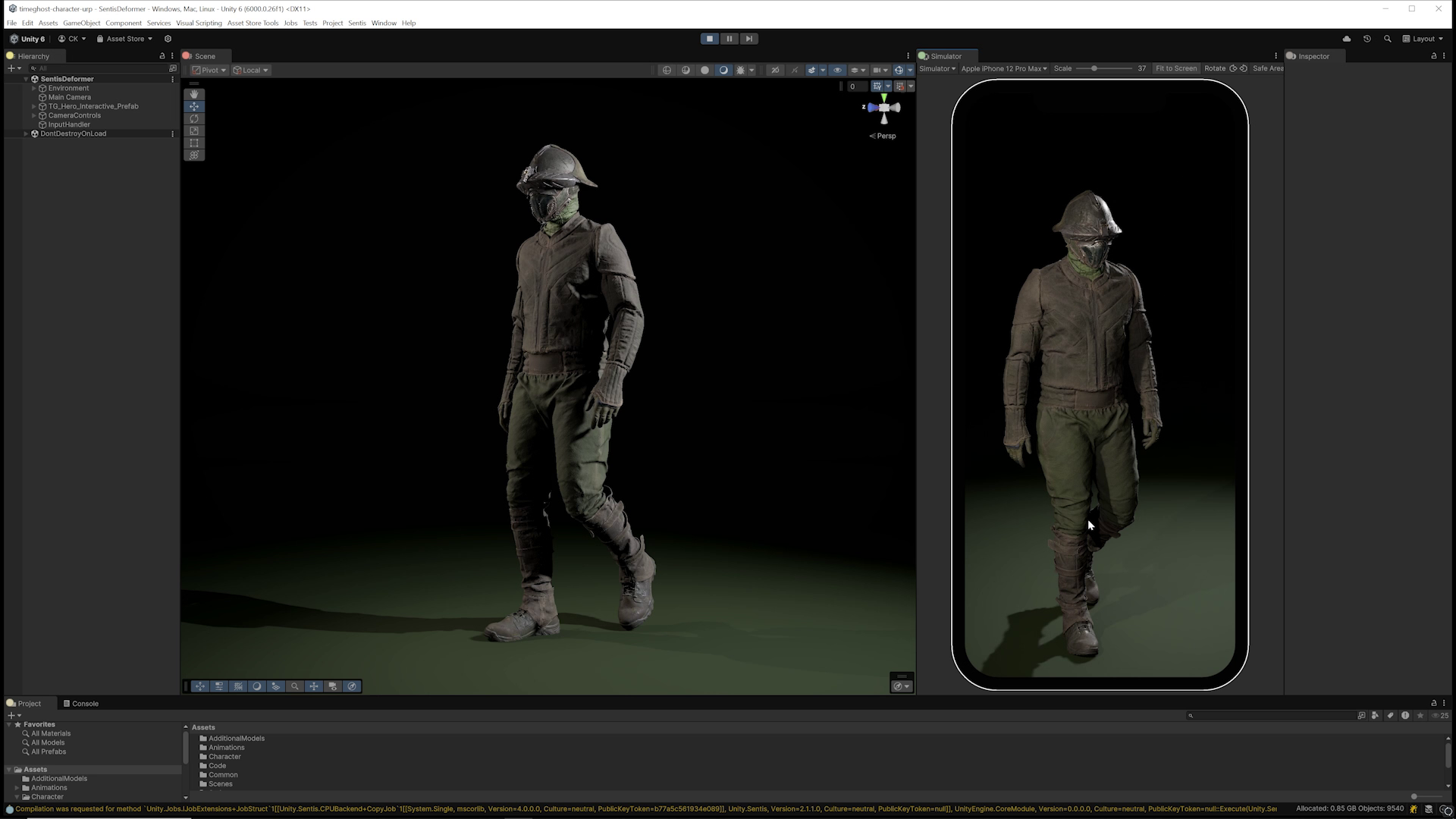Select the combined Transform tool
Screen dimensions: 1456x819
tap(194, 155)
